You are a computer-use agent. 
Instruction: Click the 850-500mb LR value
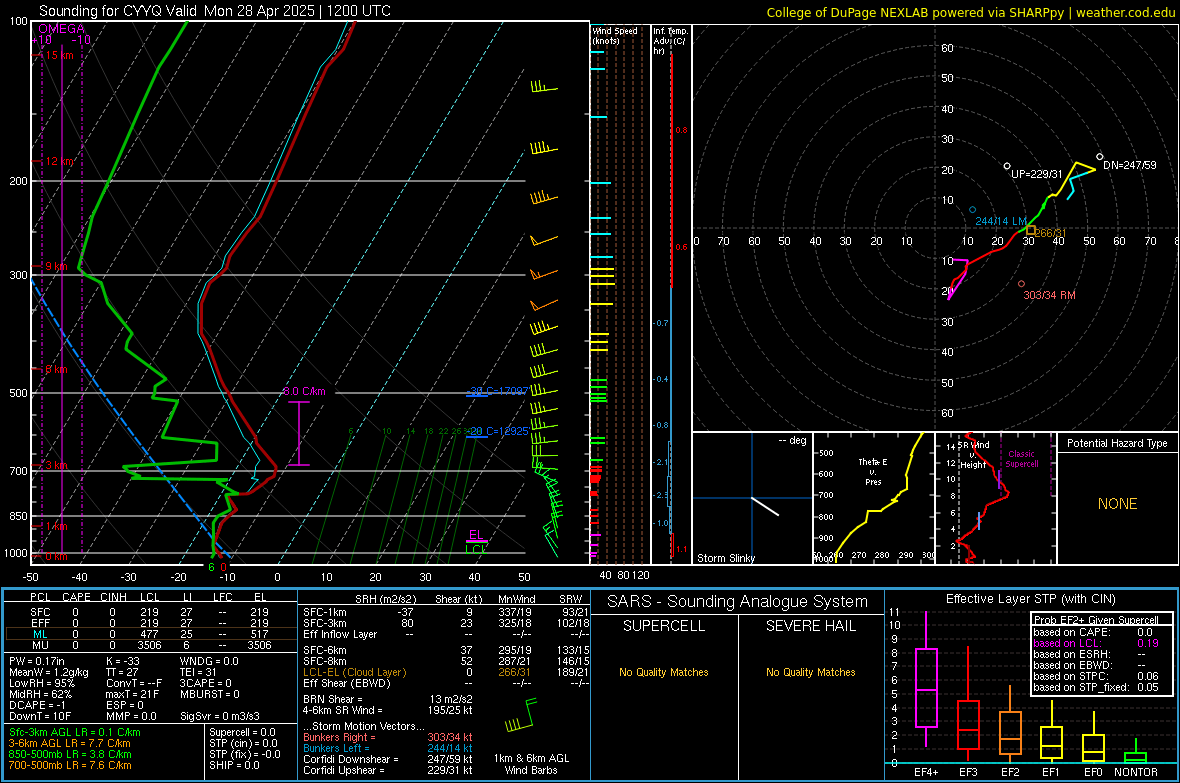(70, 754)
